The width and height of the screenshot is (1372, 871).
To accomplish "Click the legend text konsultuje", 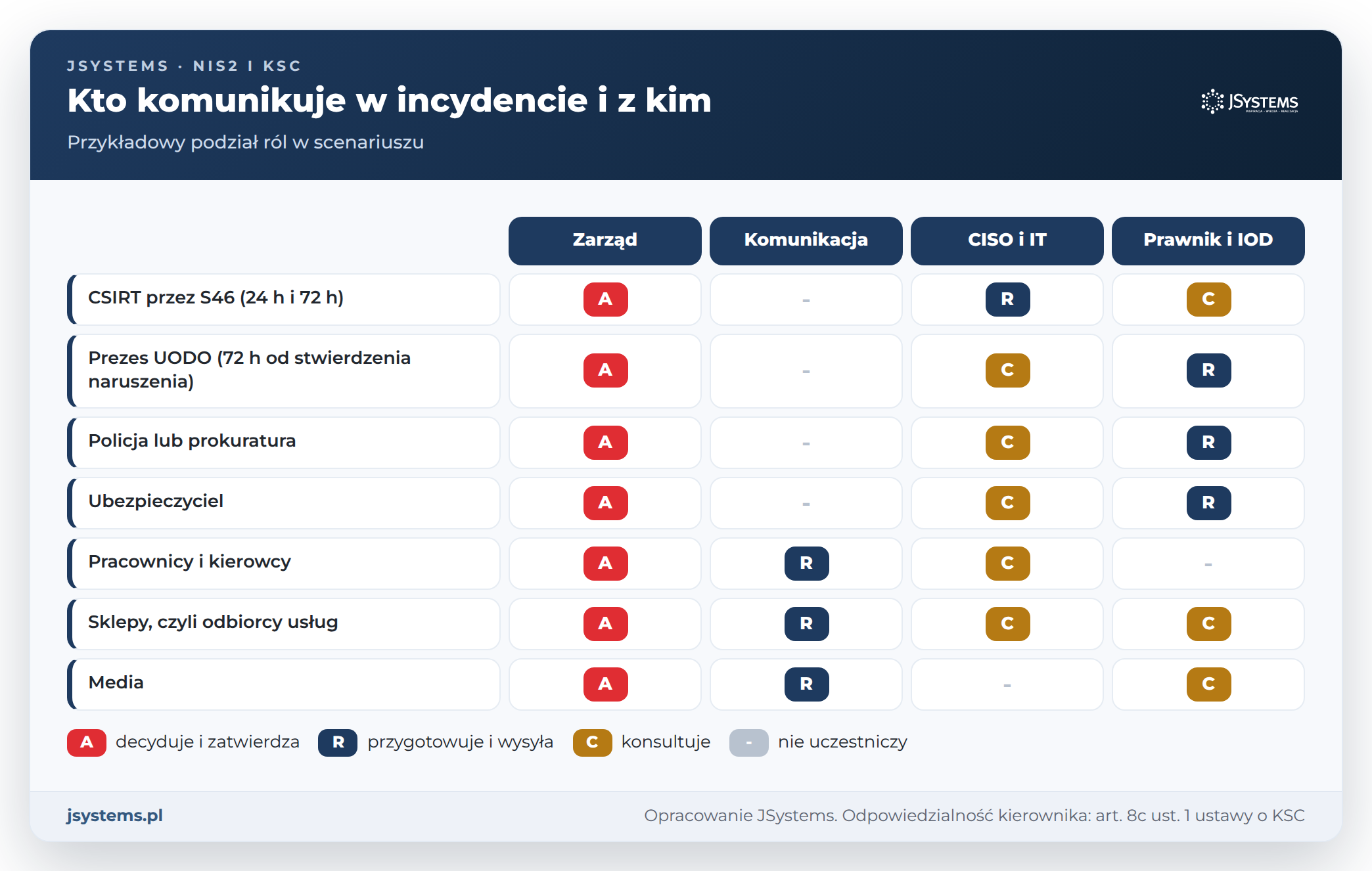I will pyautogui.click(x=666, y=742).
